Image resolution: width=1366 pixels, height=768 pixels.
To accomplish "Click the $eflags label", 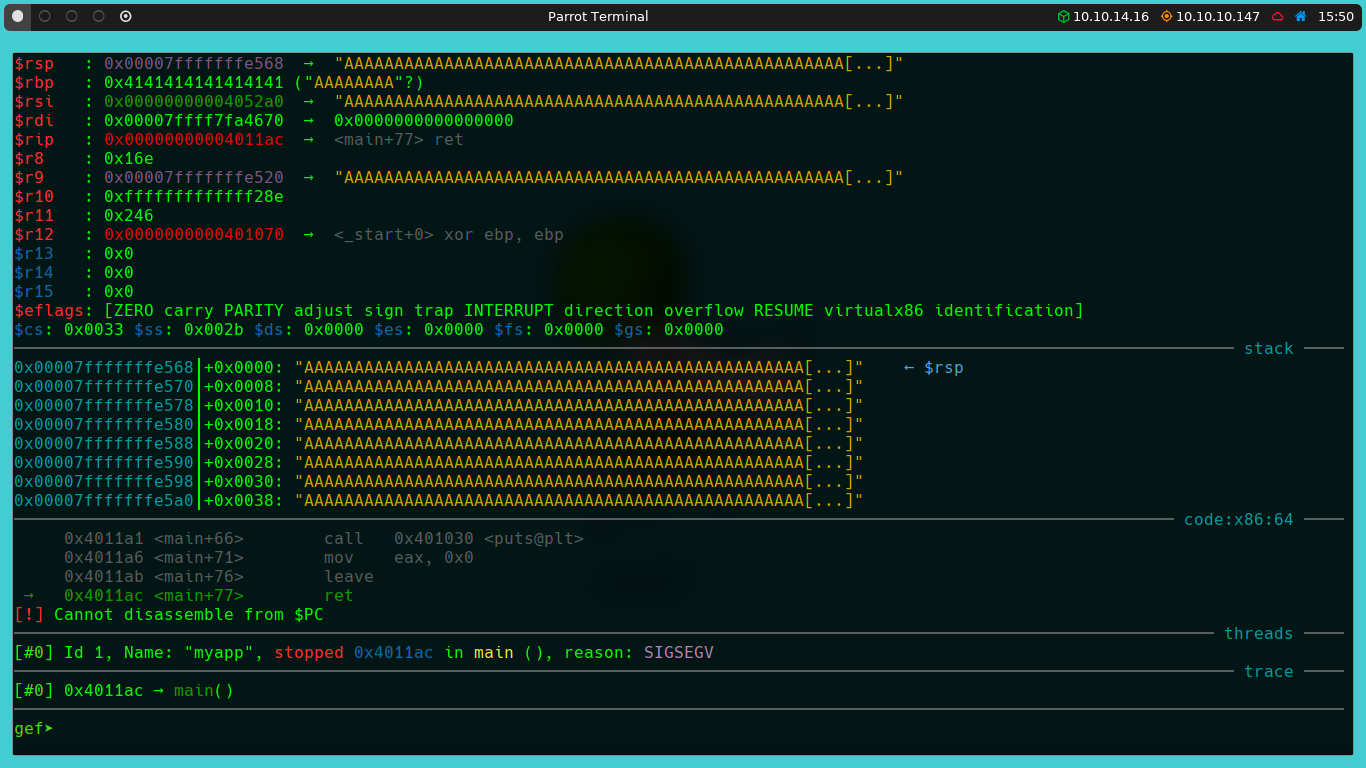I will (x=49, y=311).
